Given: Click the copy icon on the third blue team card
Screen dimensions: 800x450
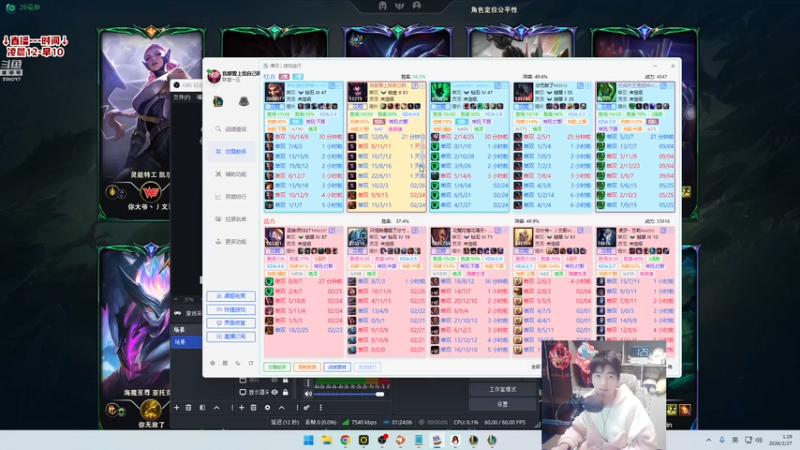Looking at the screenshot, I should (x=498, y=231).
